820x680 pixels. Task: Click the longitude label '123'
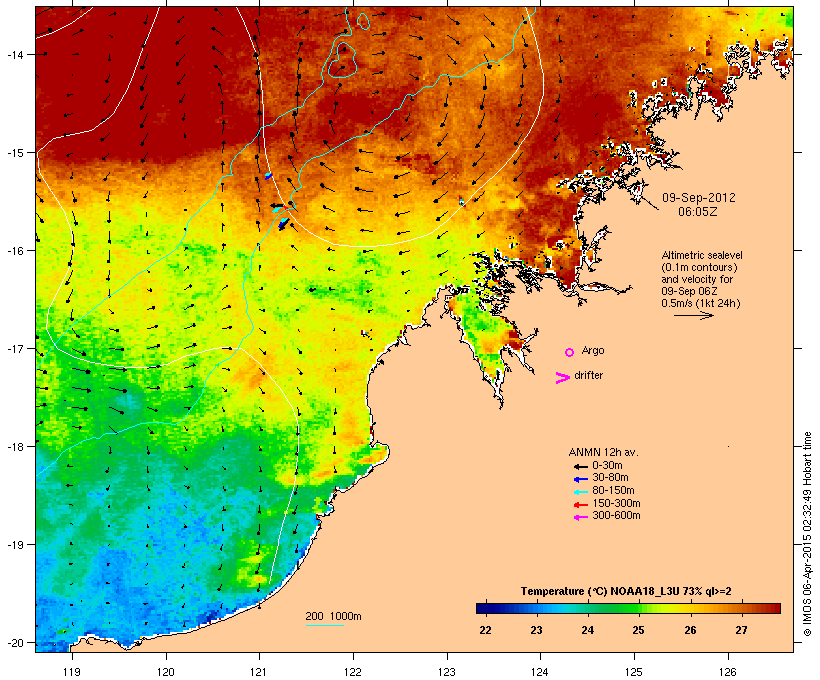tap(447, 672)
